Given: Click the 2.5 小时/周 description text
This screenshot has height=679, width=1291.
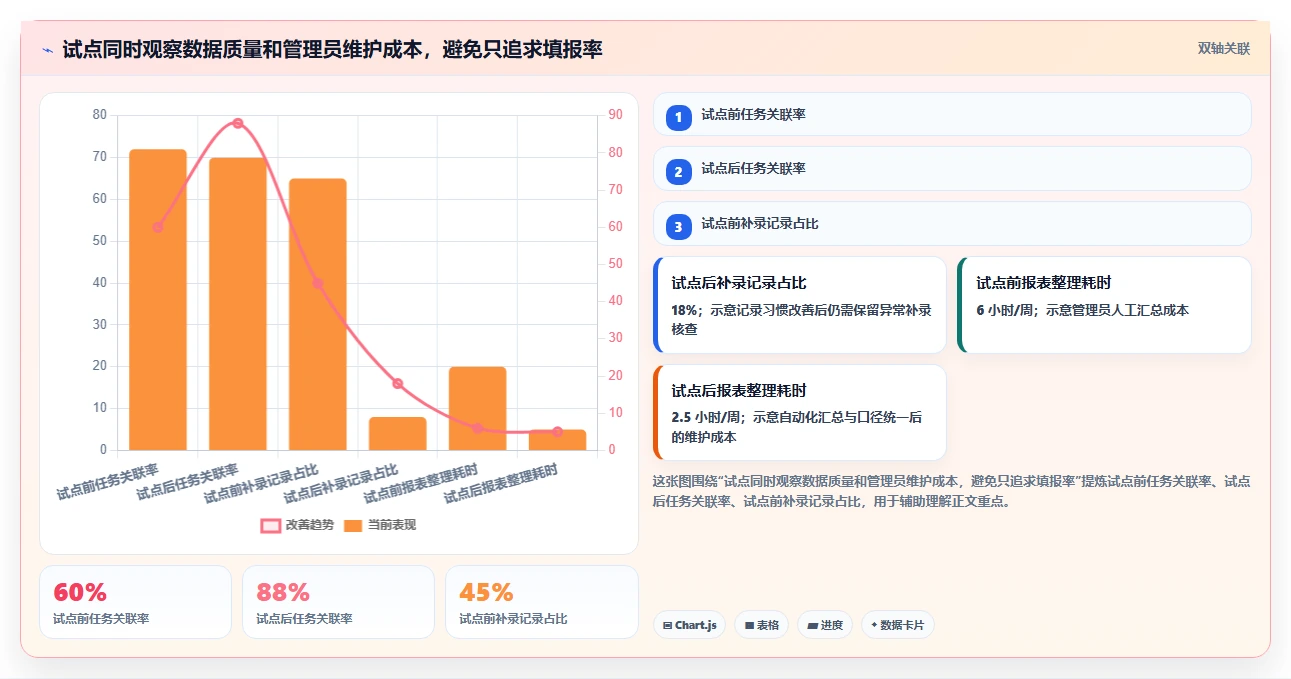Looking at the screenshot, I should pos(798,427).
